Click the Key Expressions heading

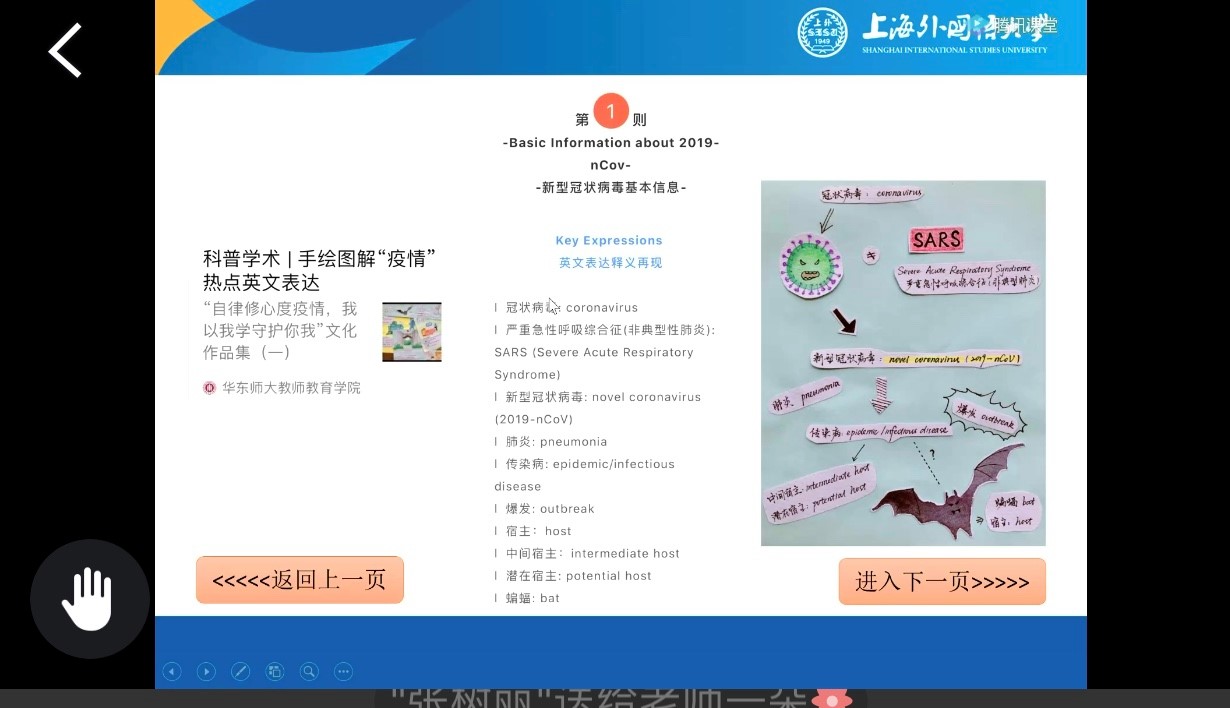point(609,241)
